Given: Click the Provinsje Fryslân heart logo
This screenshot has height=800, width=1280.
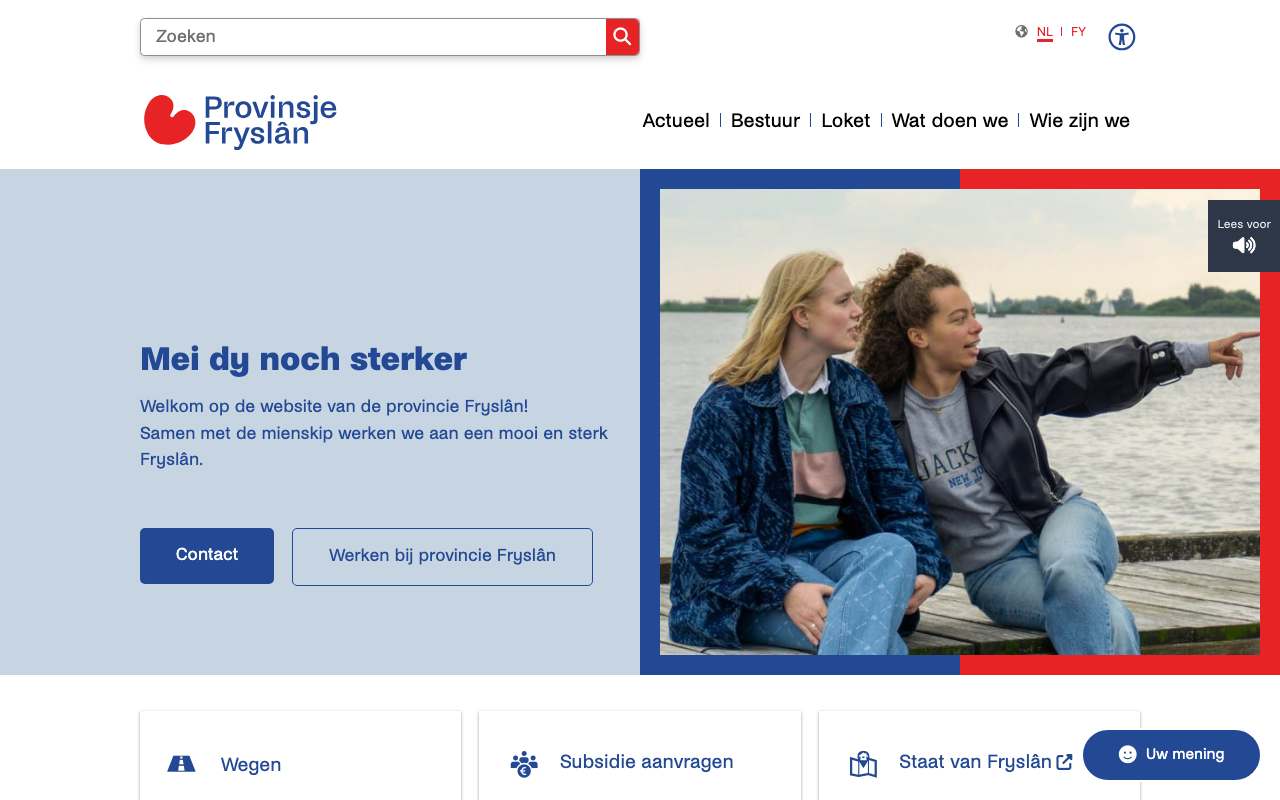Looking at the screenshot, I should pyautogui.click(x=169, y=120).
